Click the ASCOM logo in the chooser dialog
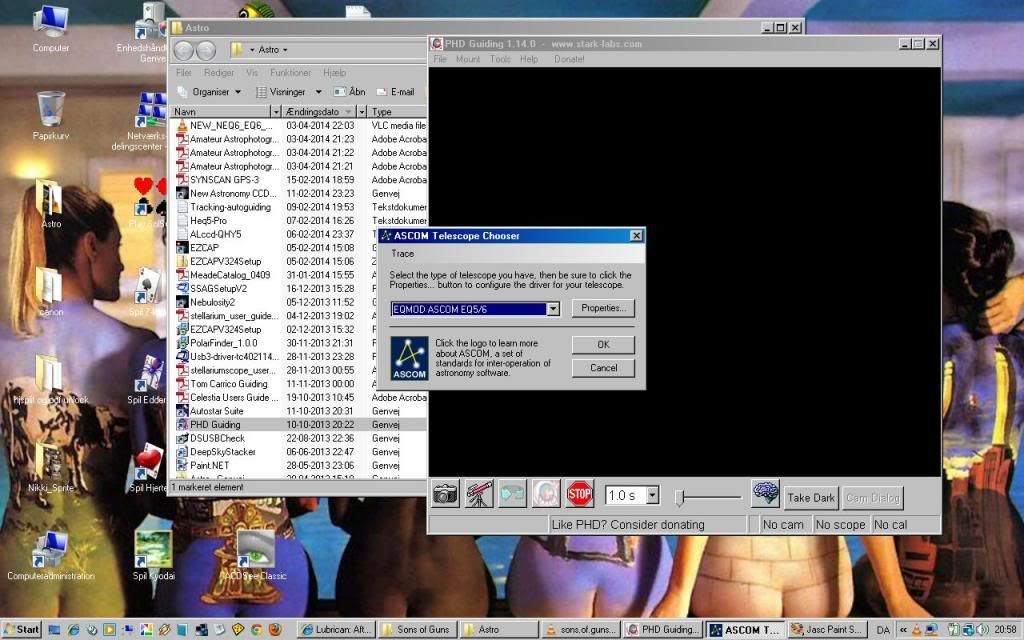The width and height of the screenshot is (1024, 640). [409, 358]
